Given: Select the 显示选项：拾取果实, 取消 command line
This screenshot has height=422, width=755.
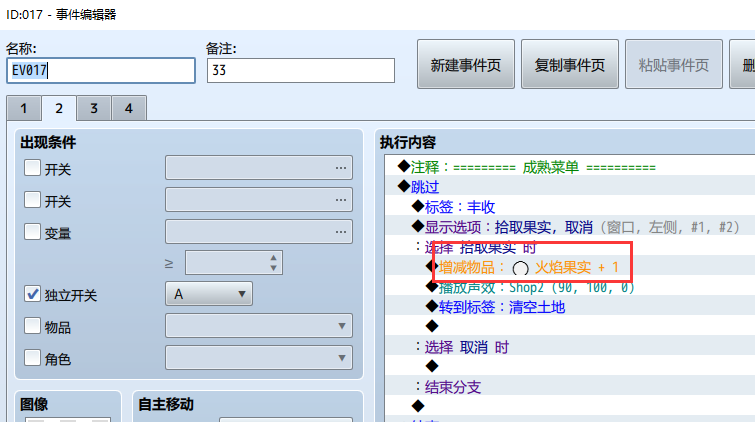Looking at the screenshot, I should [570, 227].
